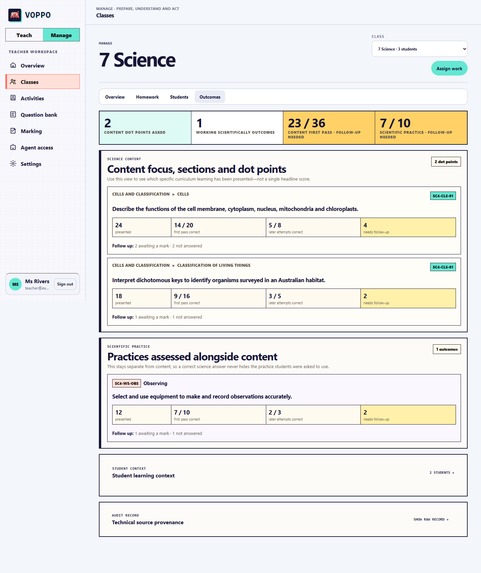Open the Overview tab of 7 Science
481x573 pixels.
(x=115, y=97)
